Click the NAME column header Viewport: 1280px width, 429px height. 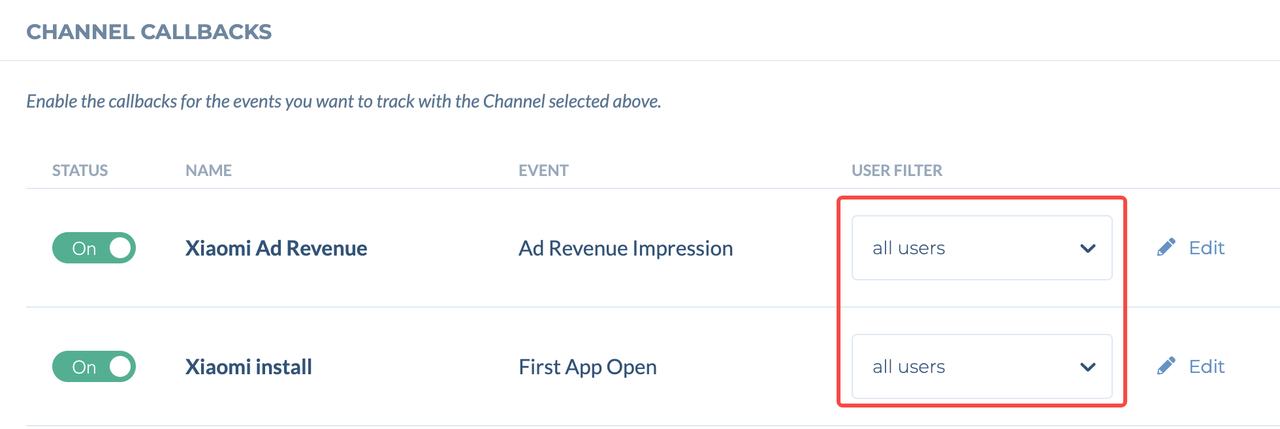208,171
